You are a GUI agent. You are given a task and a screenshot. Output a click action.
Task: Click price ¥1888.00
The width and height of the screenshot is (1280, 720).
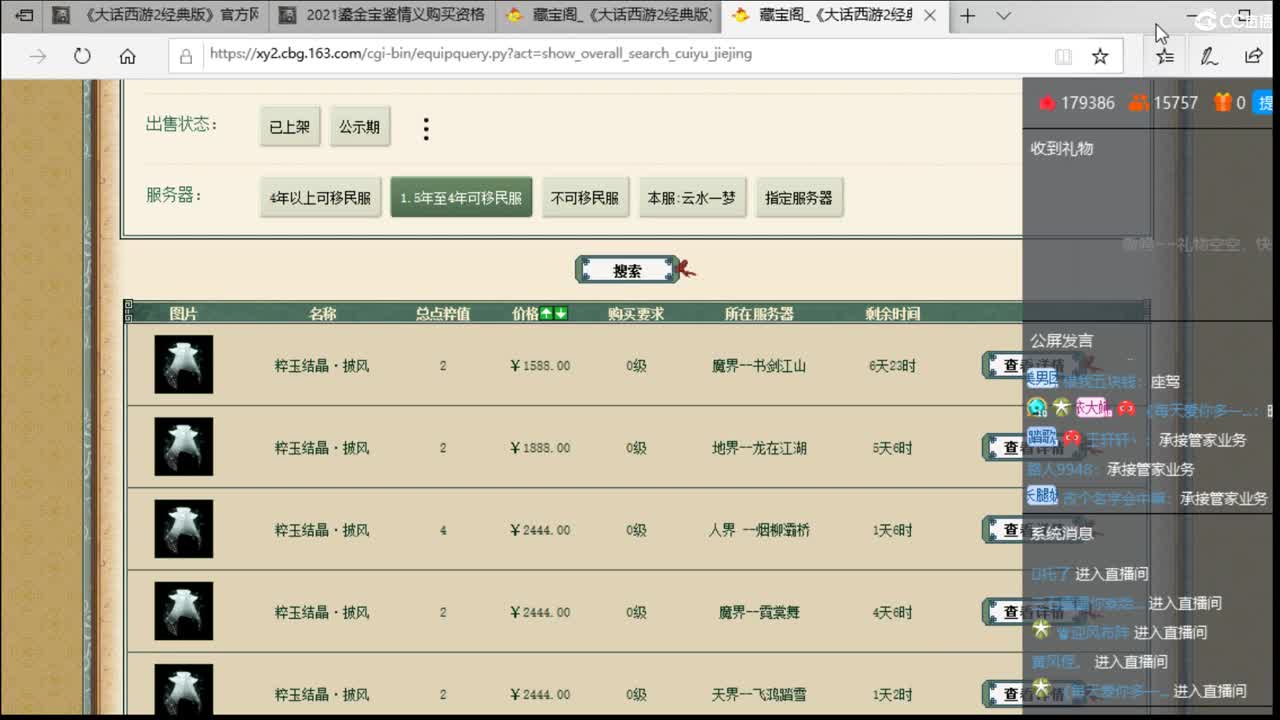click(x=540, y=448)
